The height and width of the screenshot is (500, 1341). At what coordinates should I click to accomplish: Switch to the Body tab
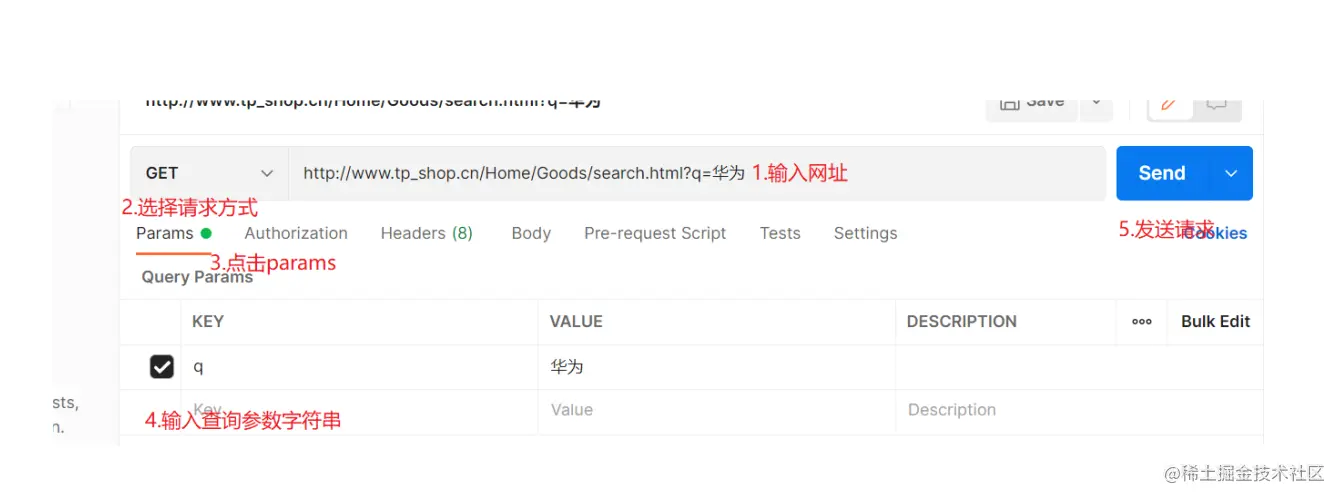click(531, 233)
